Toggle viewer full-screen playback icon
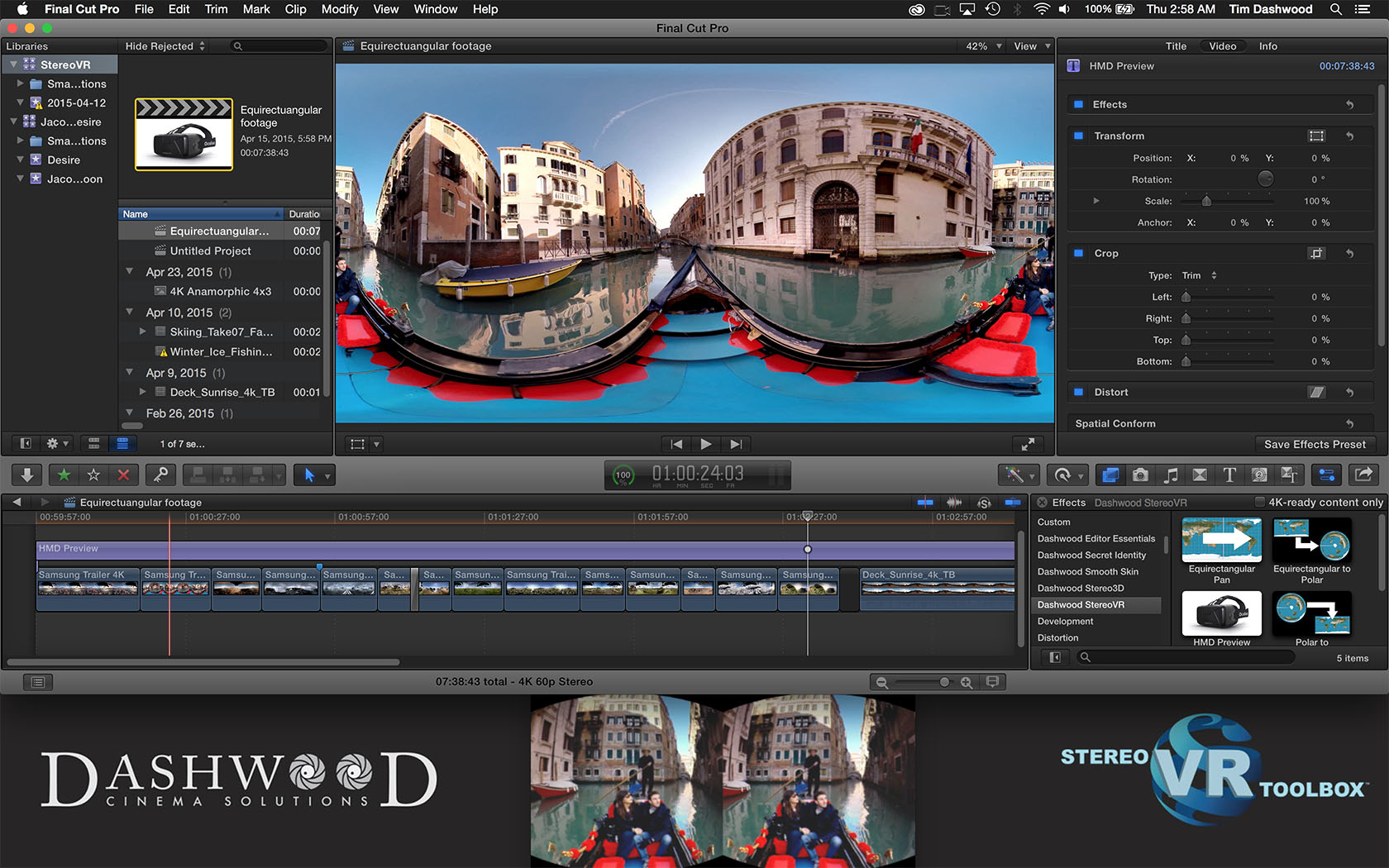The width and height of the screenshot is (1389, 868). 1028,444
